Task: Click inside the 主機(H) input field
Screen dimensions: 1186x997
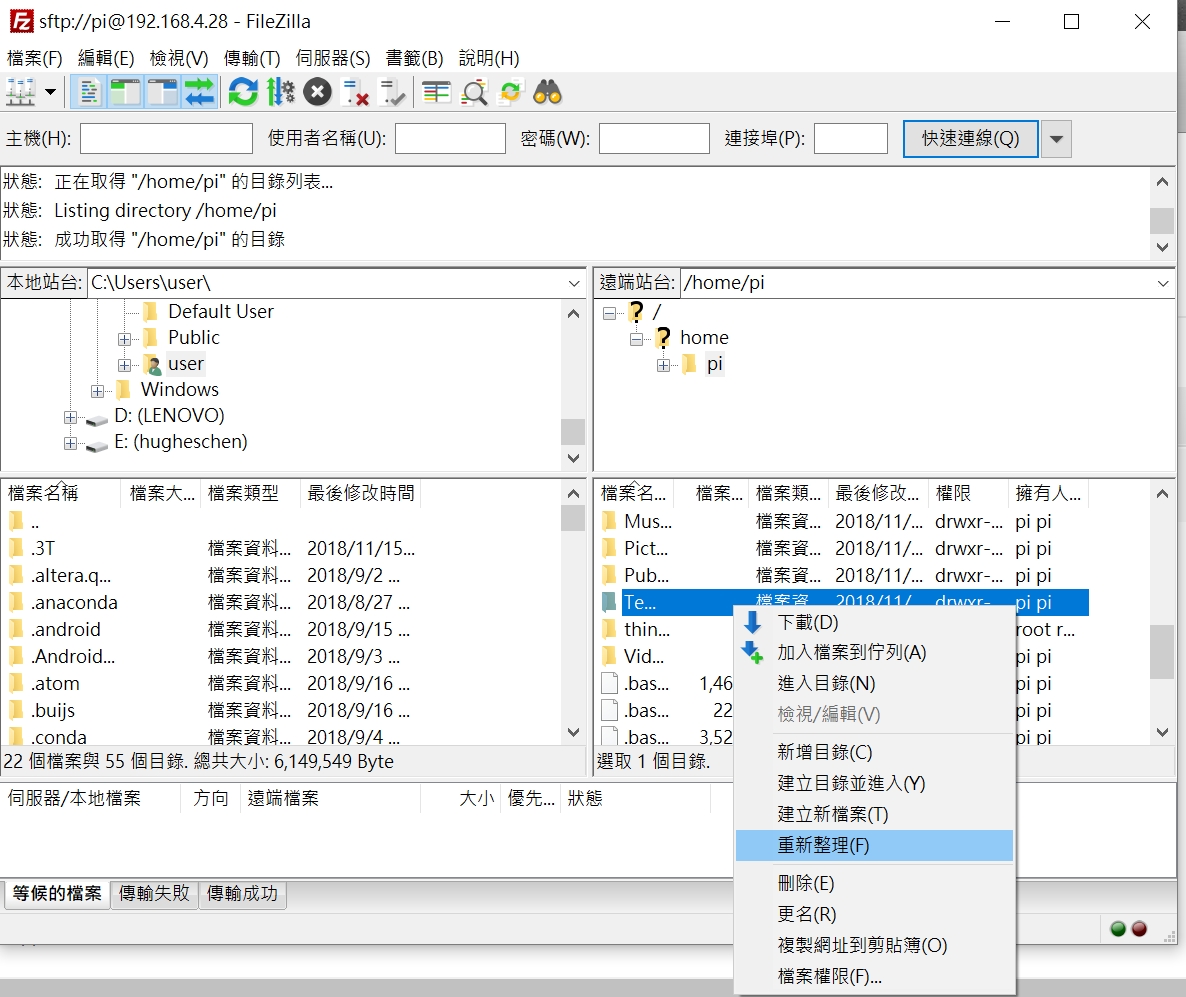Action: (165, 138)
